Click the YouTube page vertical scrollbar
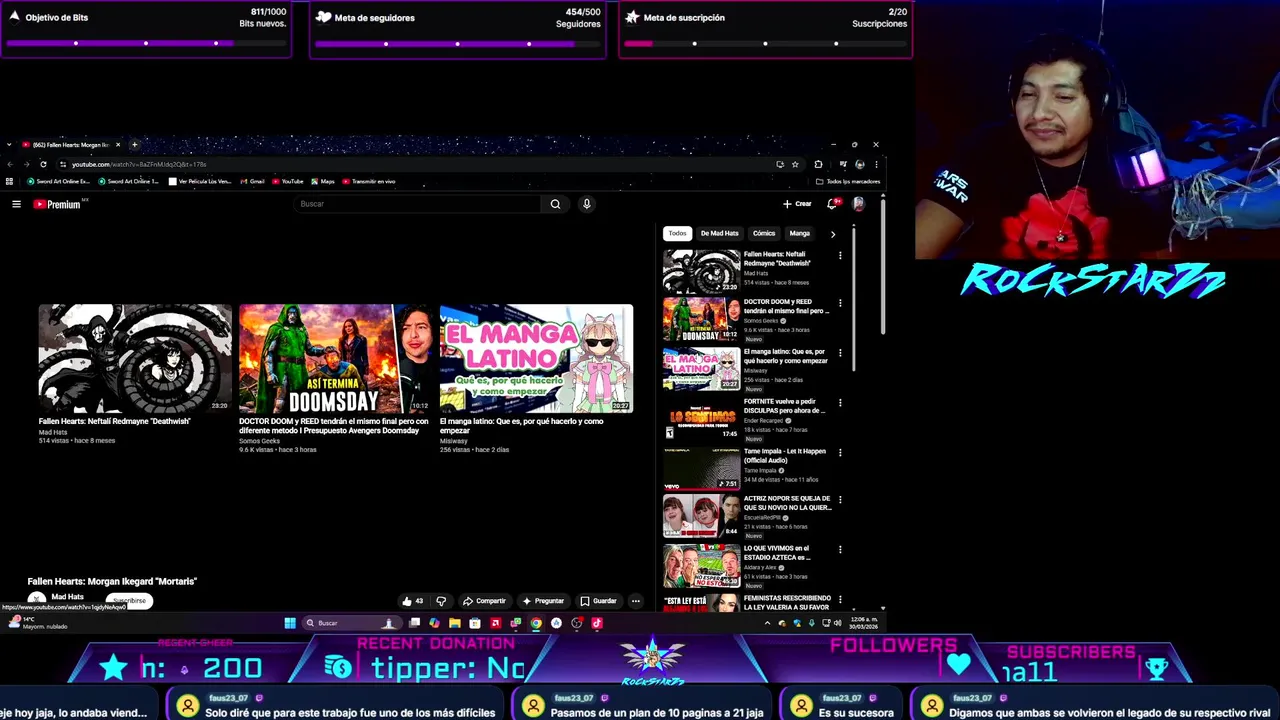The width and height of the screenshot is (1280, 720). pos(883,268)
